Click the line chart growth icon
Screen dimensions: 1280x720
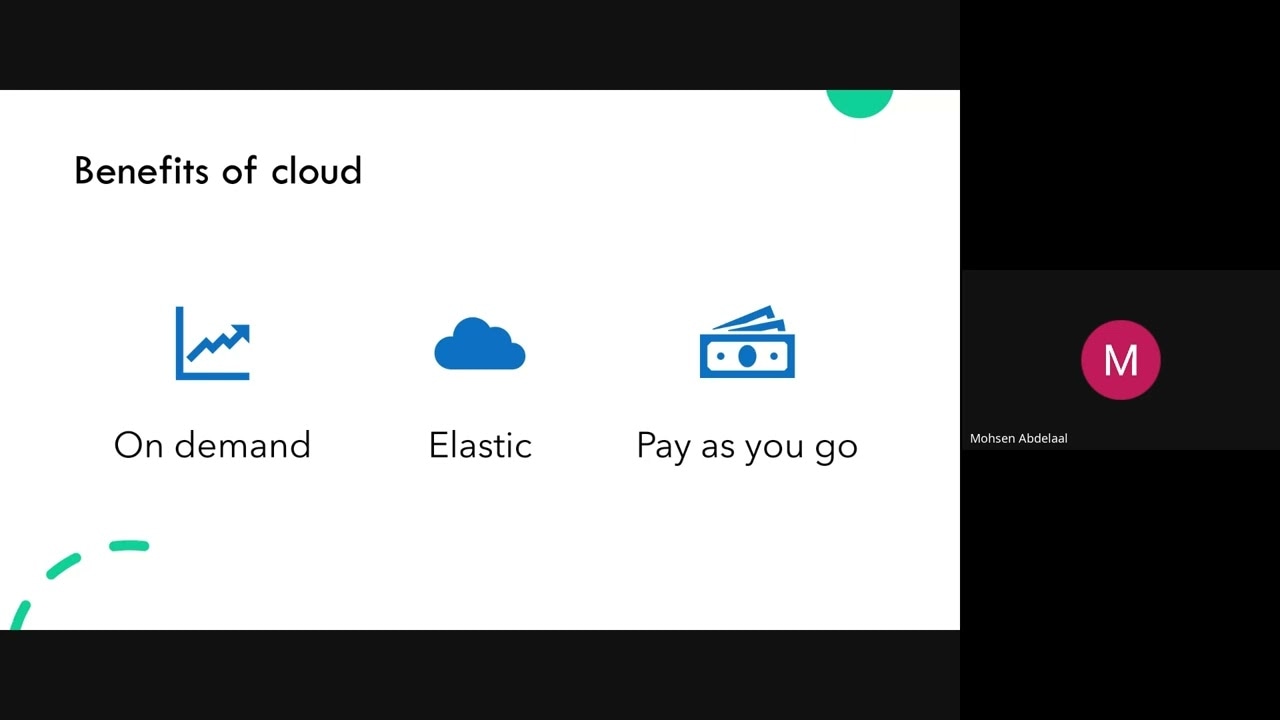pyautogui.click(x=212, y=343)
